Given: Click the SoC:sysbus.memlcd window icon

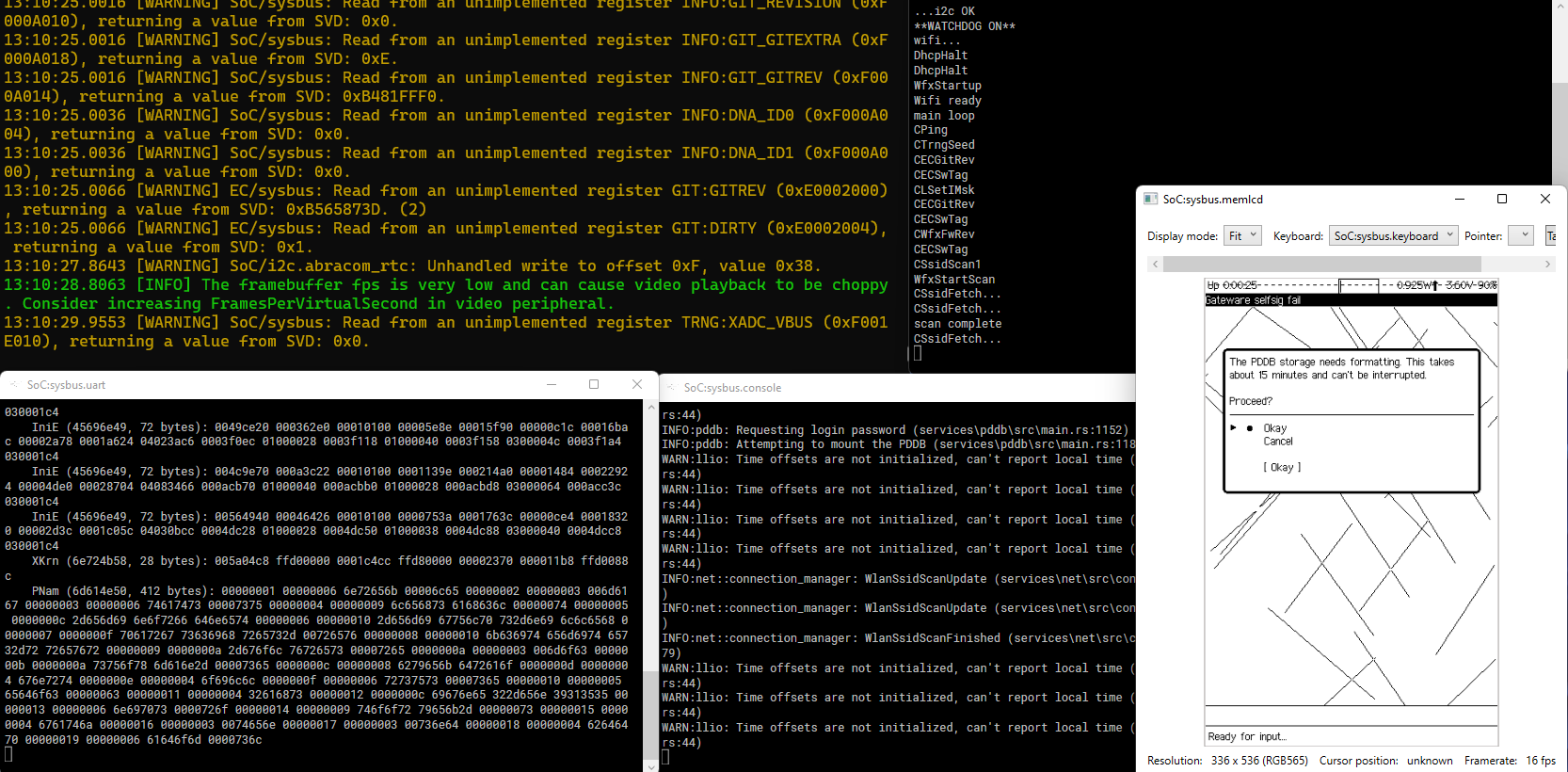Looking at the screenshot, I should pos(1150,199).
